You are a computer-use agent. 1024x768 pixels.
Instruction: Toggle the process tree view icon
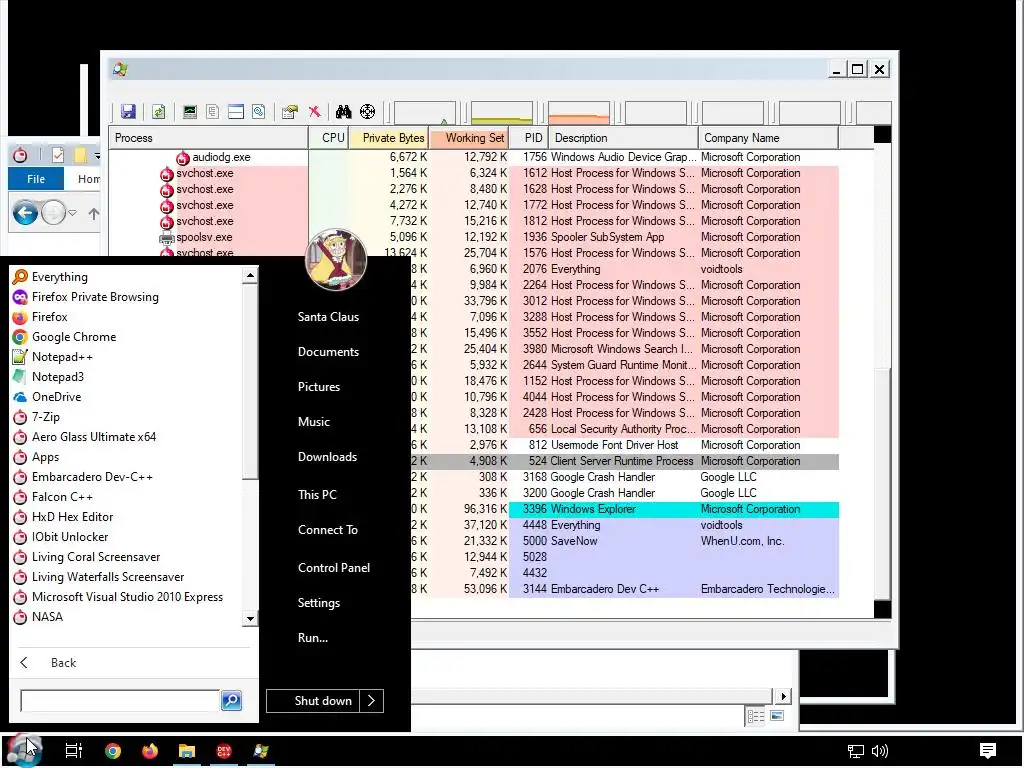(212, 112)
